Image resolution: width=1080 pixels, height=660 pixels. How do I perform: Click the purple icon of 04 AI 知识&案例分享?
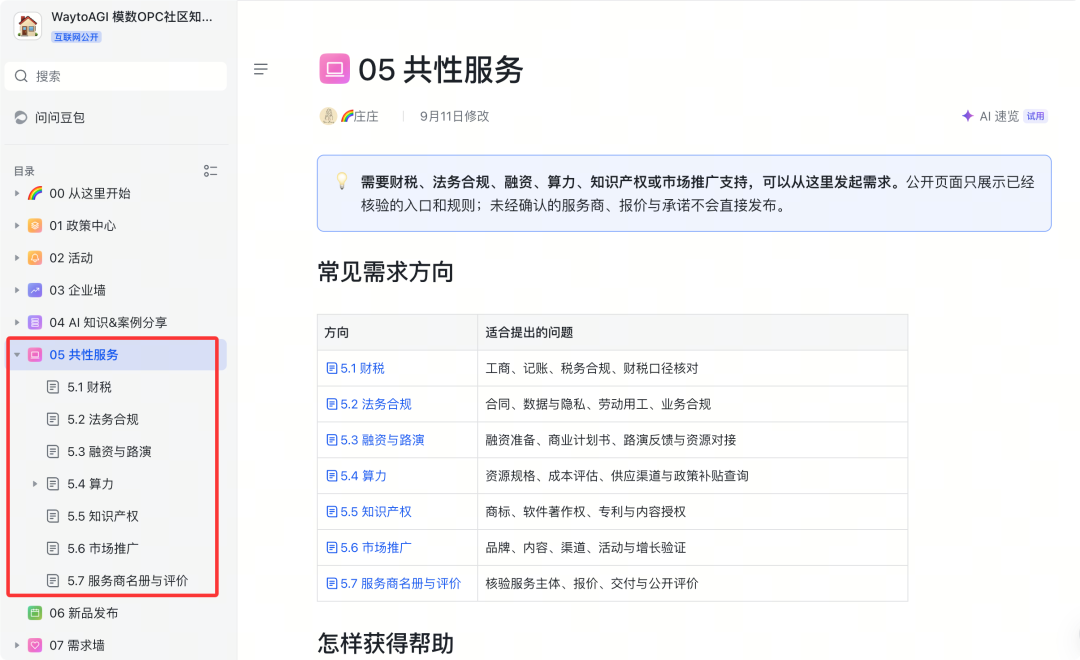click(35, 322)
